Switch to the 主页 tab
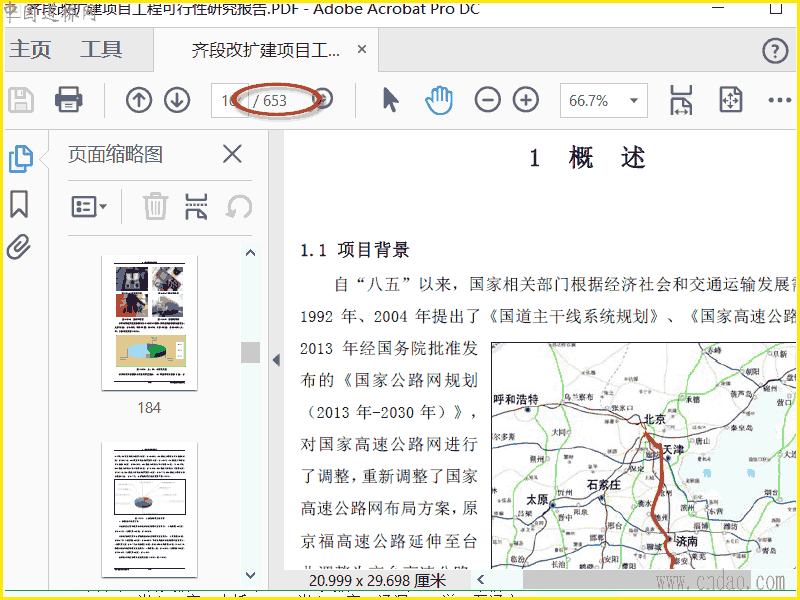Image resolution: width=800 pixels, height=600 pixels. [30, 49]
